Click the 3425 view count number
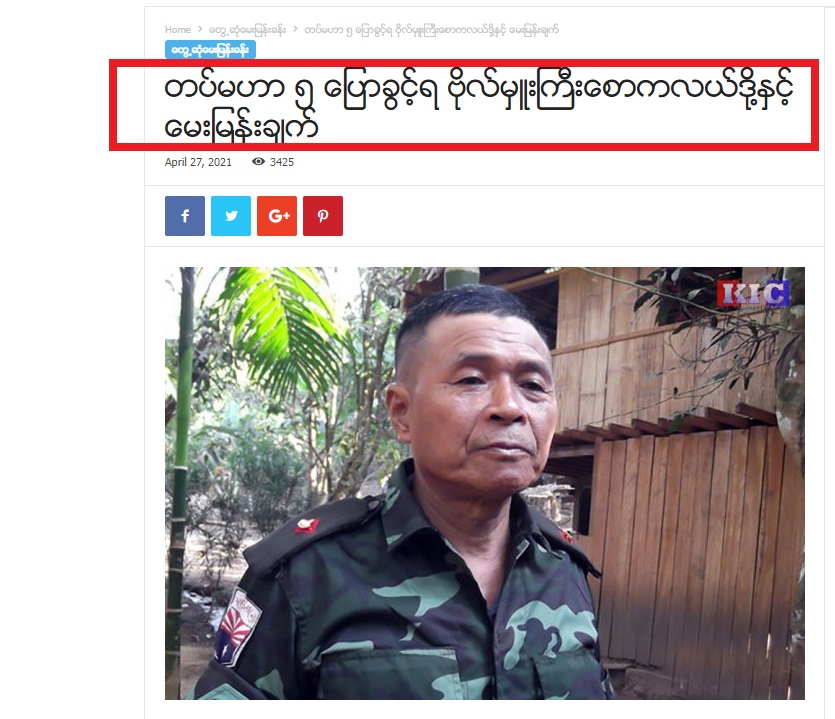 tap(282, 162)
